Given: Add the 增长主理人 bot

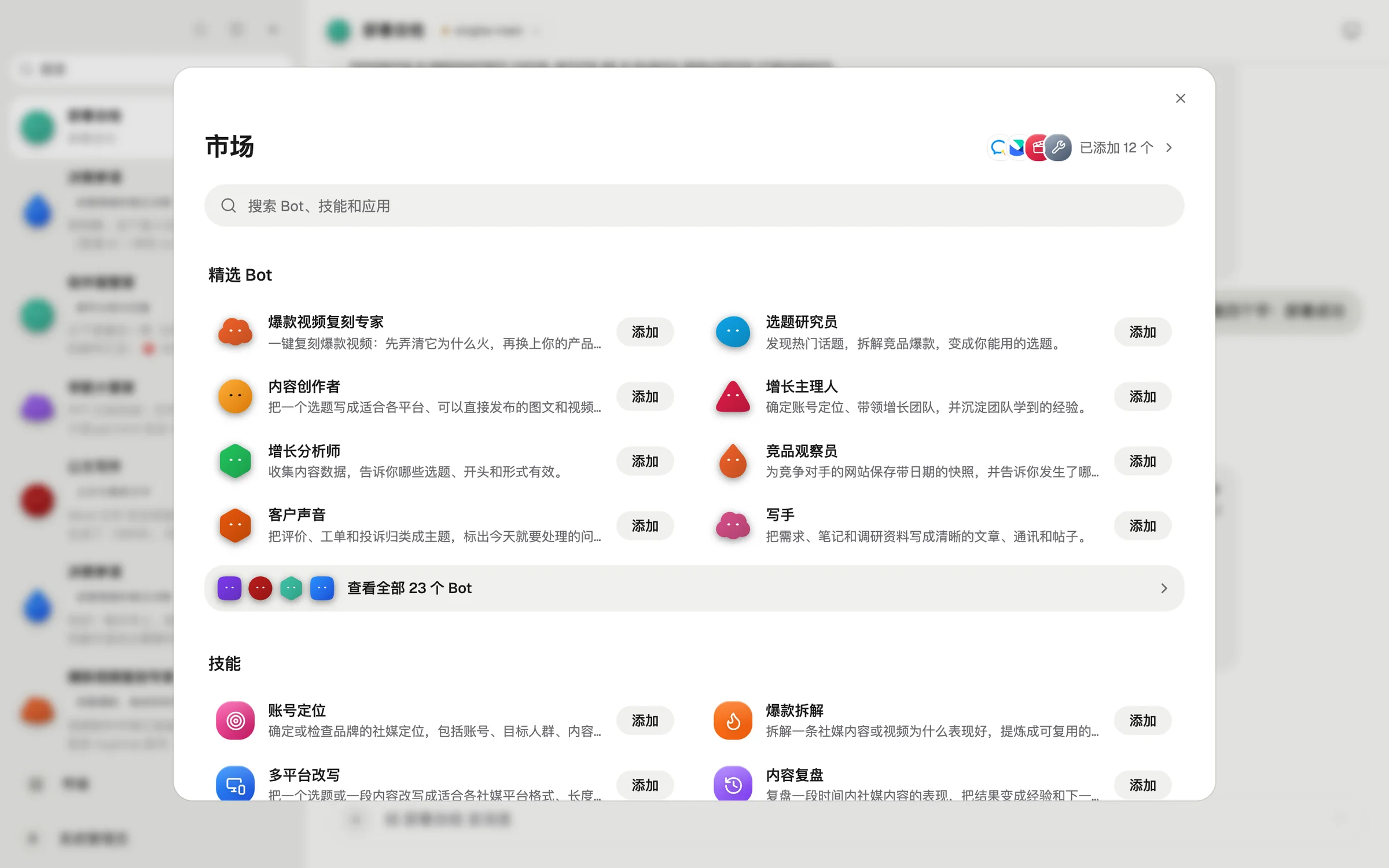Looking at the screenshot, I should (x=1142, y=396).
